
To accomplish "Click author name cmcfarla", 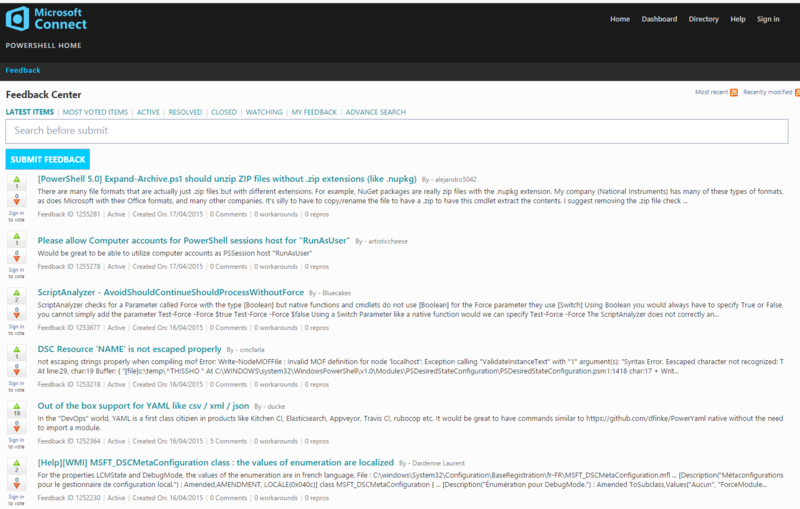I will [252, 350].
